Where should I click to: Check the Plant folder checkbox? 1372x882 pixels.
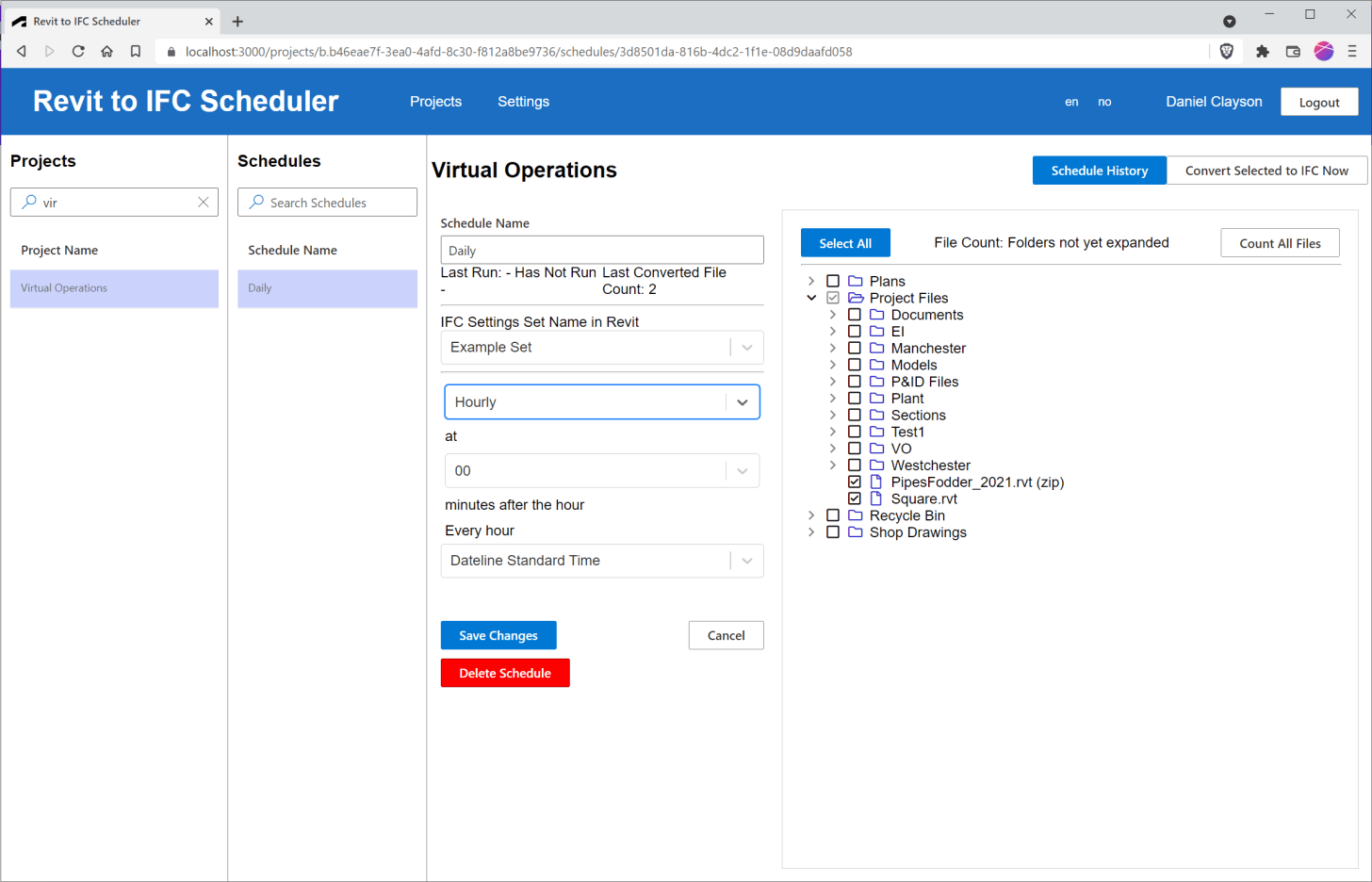pos(855,399)
